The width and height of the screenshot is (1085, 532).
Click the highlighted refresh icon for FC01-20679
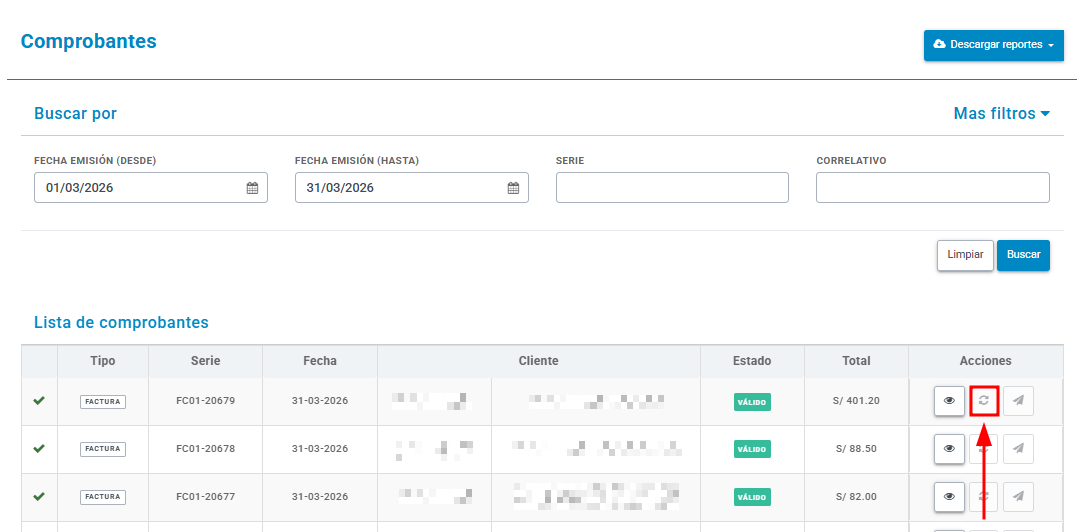pos(983,401)
